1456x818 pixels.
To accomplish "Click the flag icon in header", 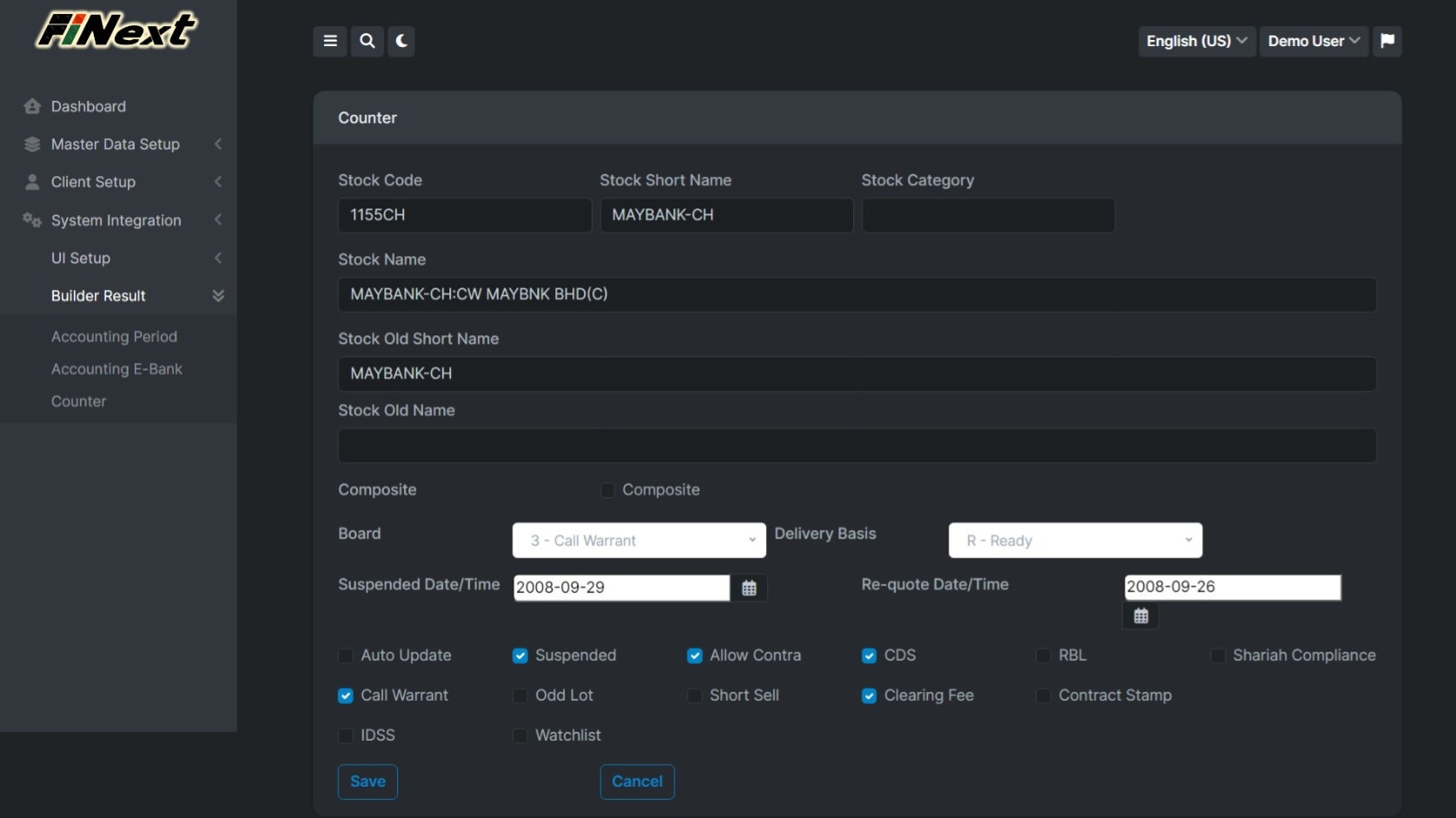I will [x=1387, y=41].
